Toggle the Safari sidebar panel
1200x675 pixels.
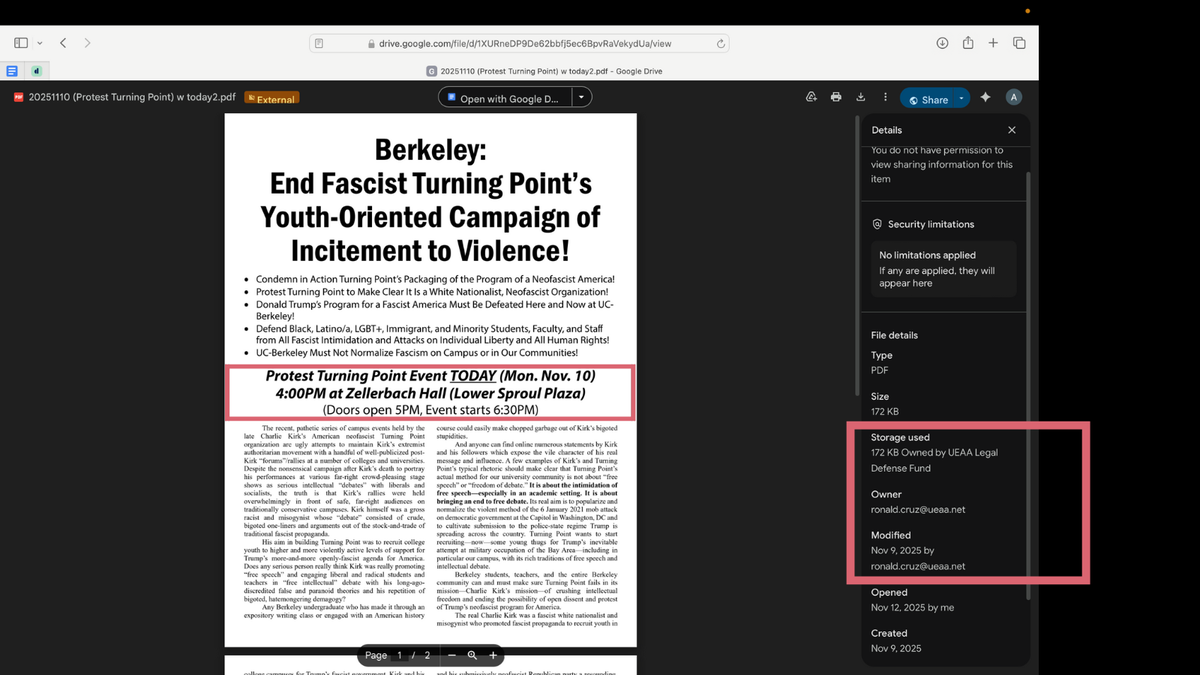(20, 43)
